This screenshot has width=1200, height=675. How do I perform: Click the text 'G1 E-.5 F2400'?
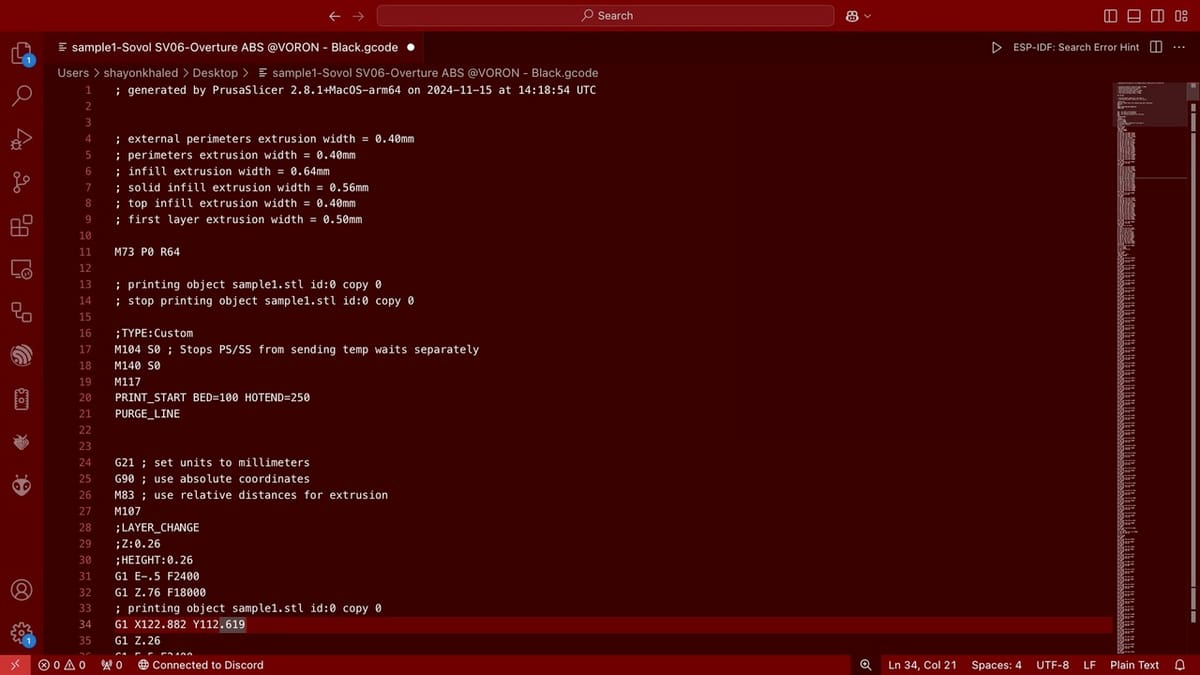(x=157, y=576)
